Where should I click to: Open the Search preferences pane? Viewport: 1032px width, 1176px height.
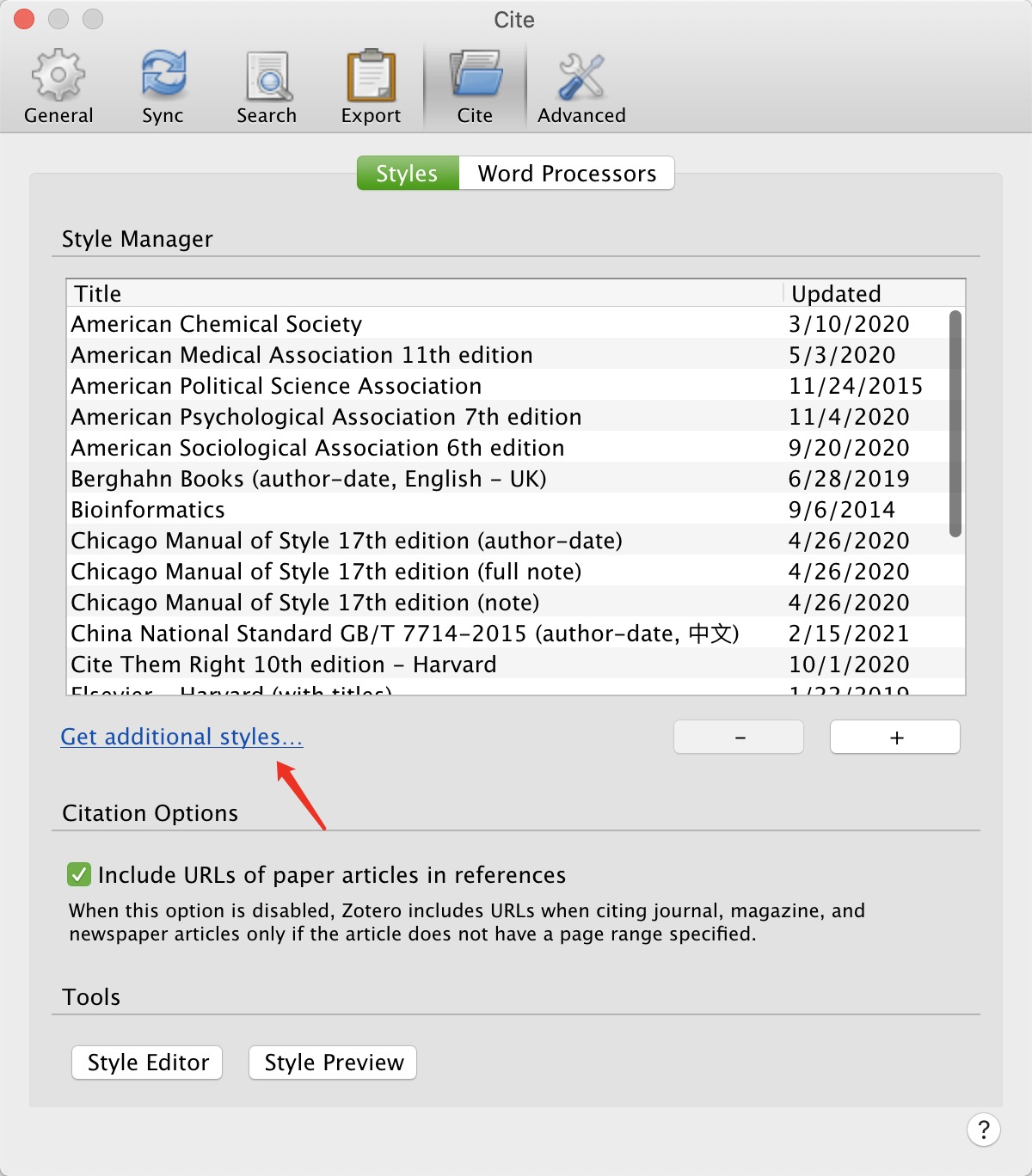click(267, 84)
